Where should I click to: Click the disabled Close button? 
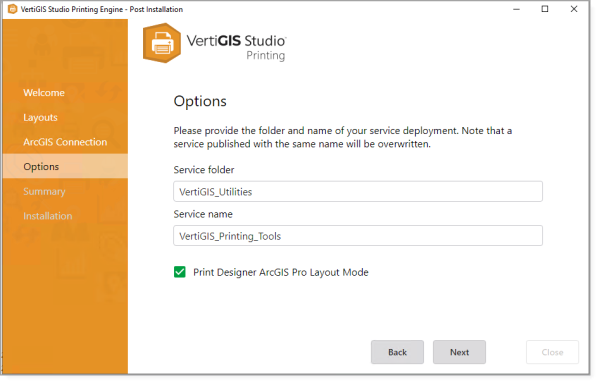click(x=552, y=352)
